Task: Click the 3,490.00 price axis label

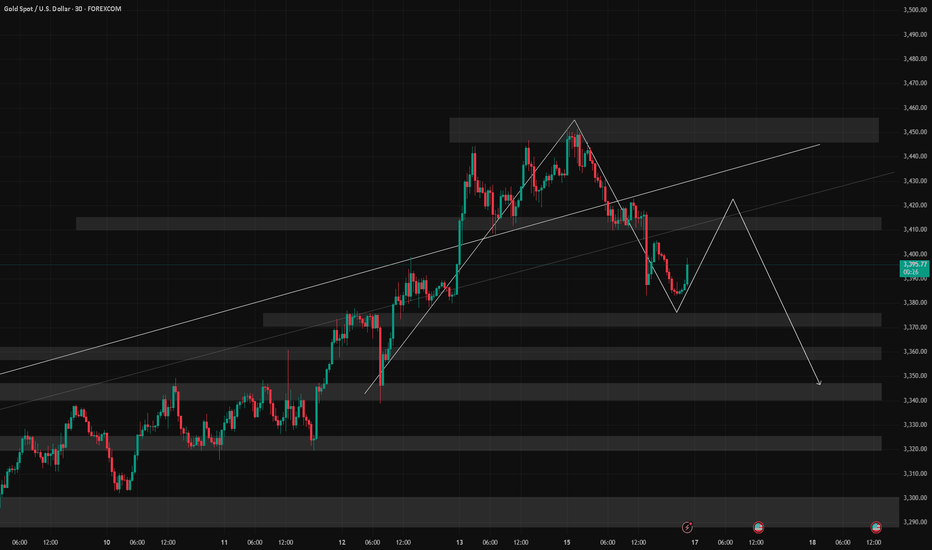Action: (x=915, y=34)
